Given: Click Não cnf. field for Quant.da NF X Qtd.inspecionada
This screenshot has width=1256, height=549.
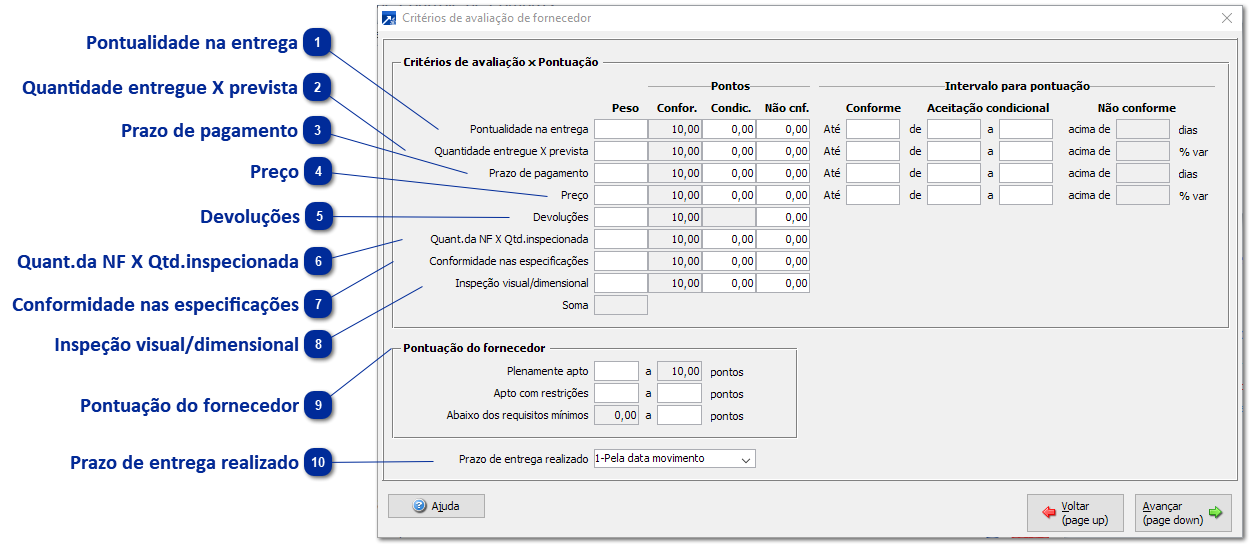Looking at the screenshot, I should click(783, 239).
